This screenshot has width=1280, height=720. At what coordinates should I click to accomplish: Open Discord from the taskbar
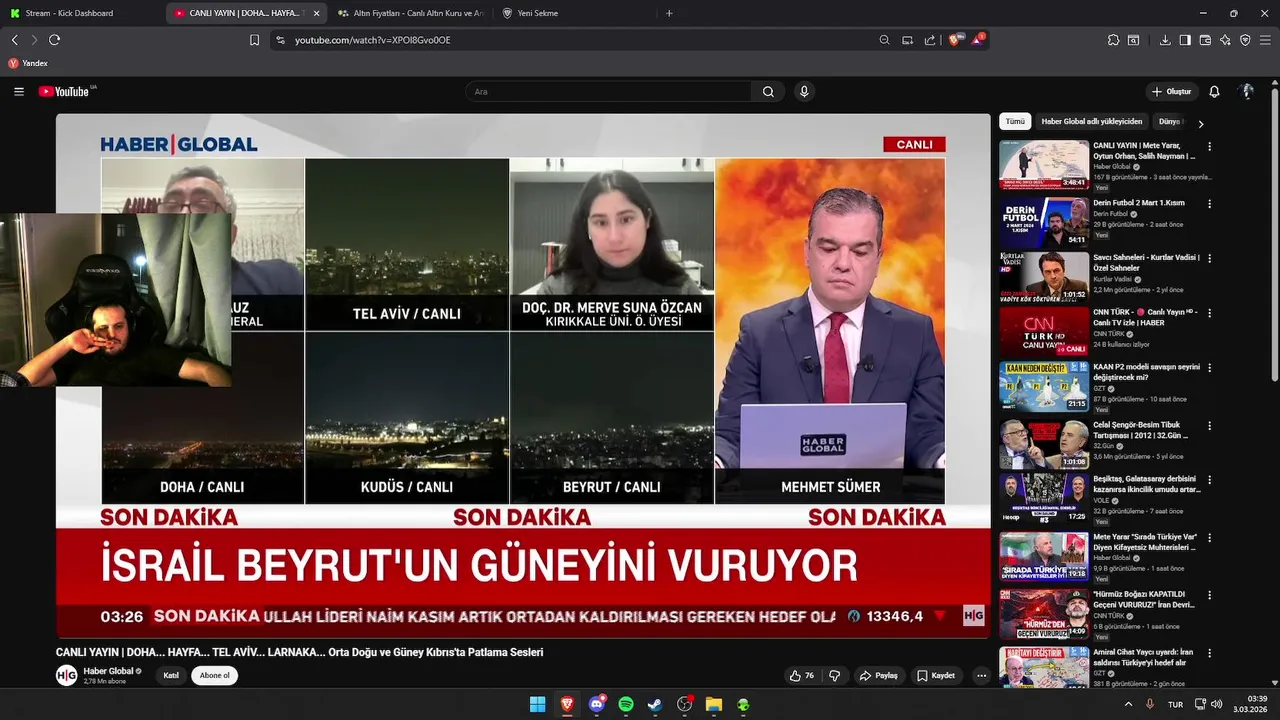[597, 704]
